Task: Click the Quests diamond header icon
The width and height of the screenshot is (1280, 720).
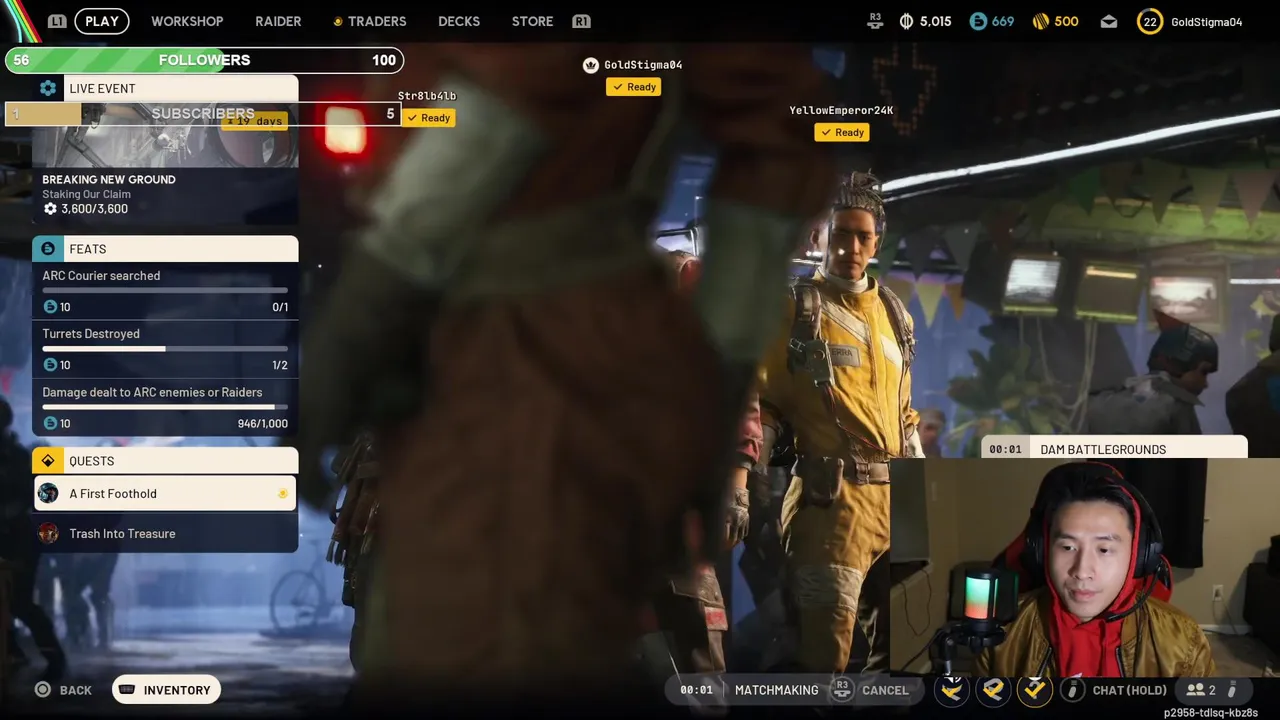Action: [48, 461]
